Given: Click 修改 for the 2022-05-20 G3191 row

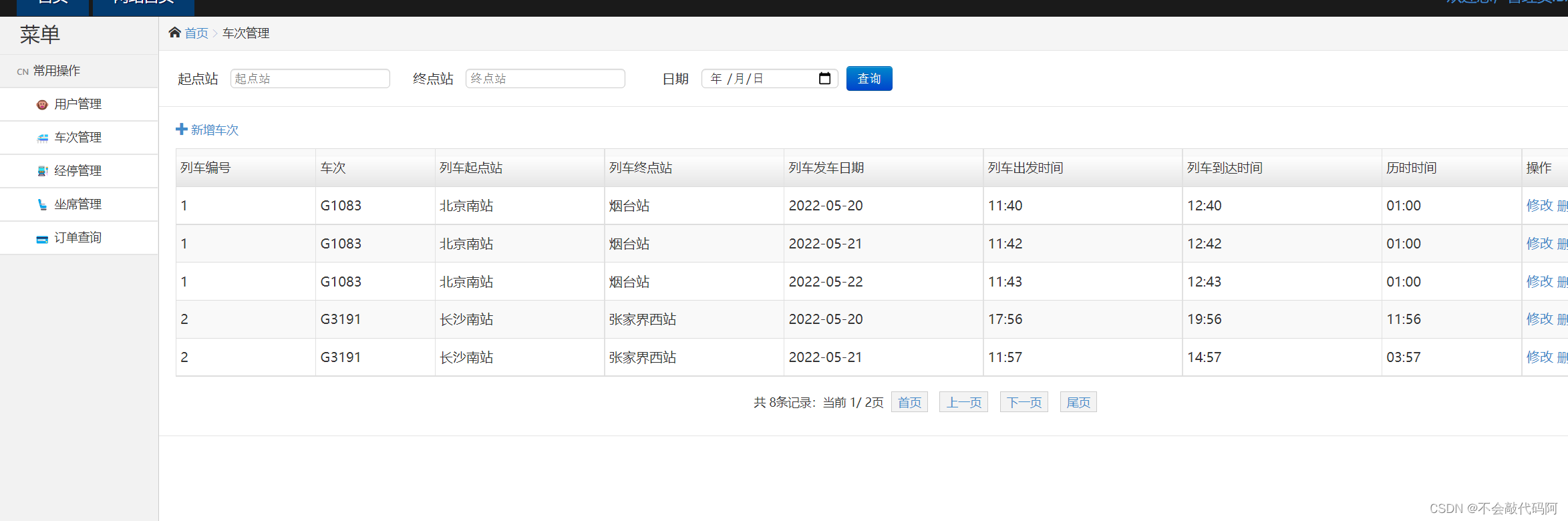Looking at the screenshot, I should [x=1539, y=319].
